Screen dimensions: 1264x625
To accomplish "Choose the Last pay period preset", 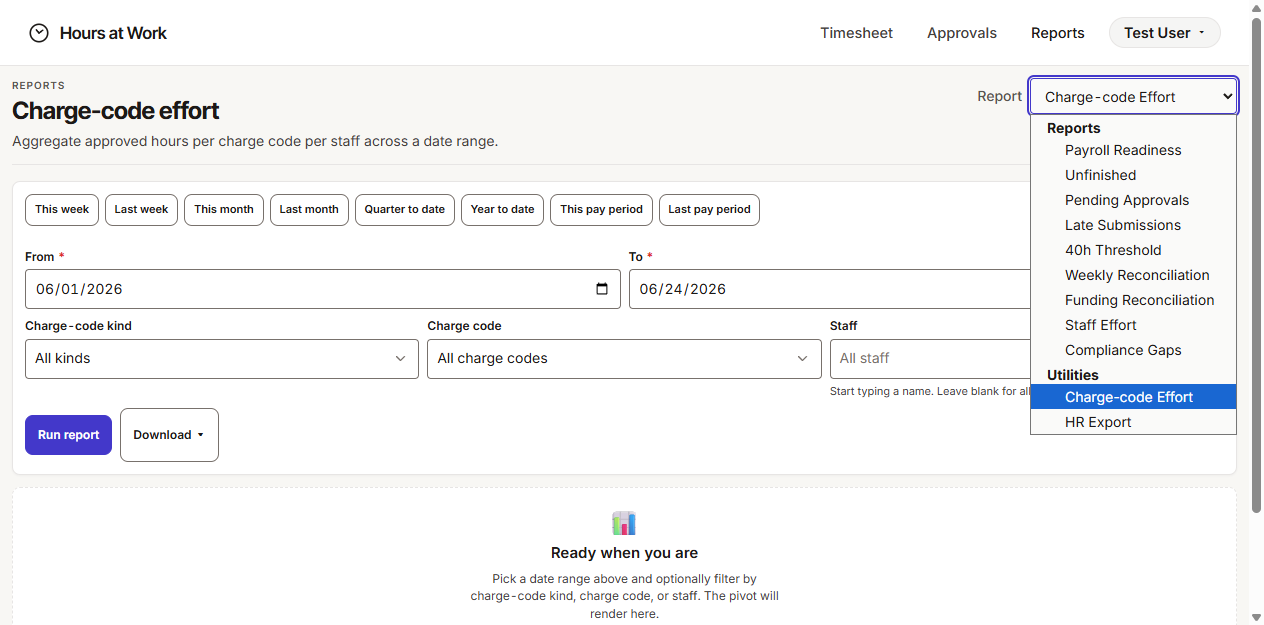I will pyautogui.click(x=709, y=210).
